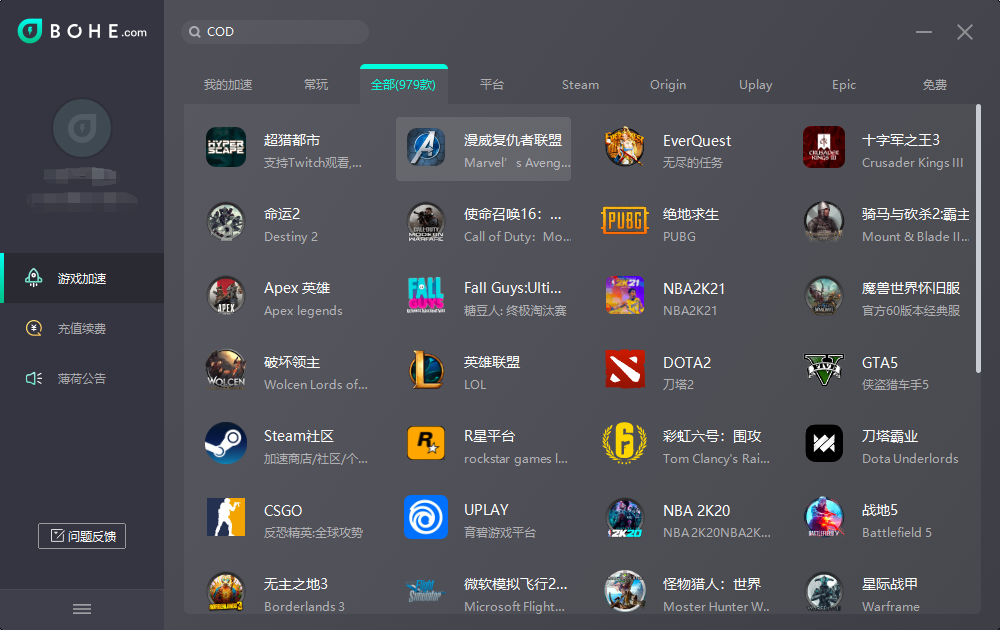Show the 免费 games tab
1000x630 pixels.
(934, 85)
